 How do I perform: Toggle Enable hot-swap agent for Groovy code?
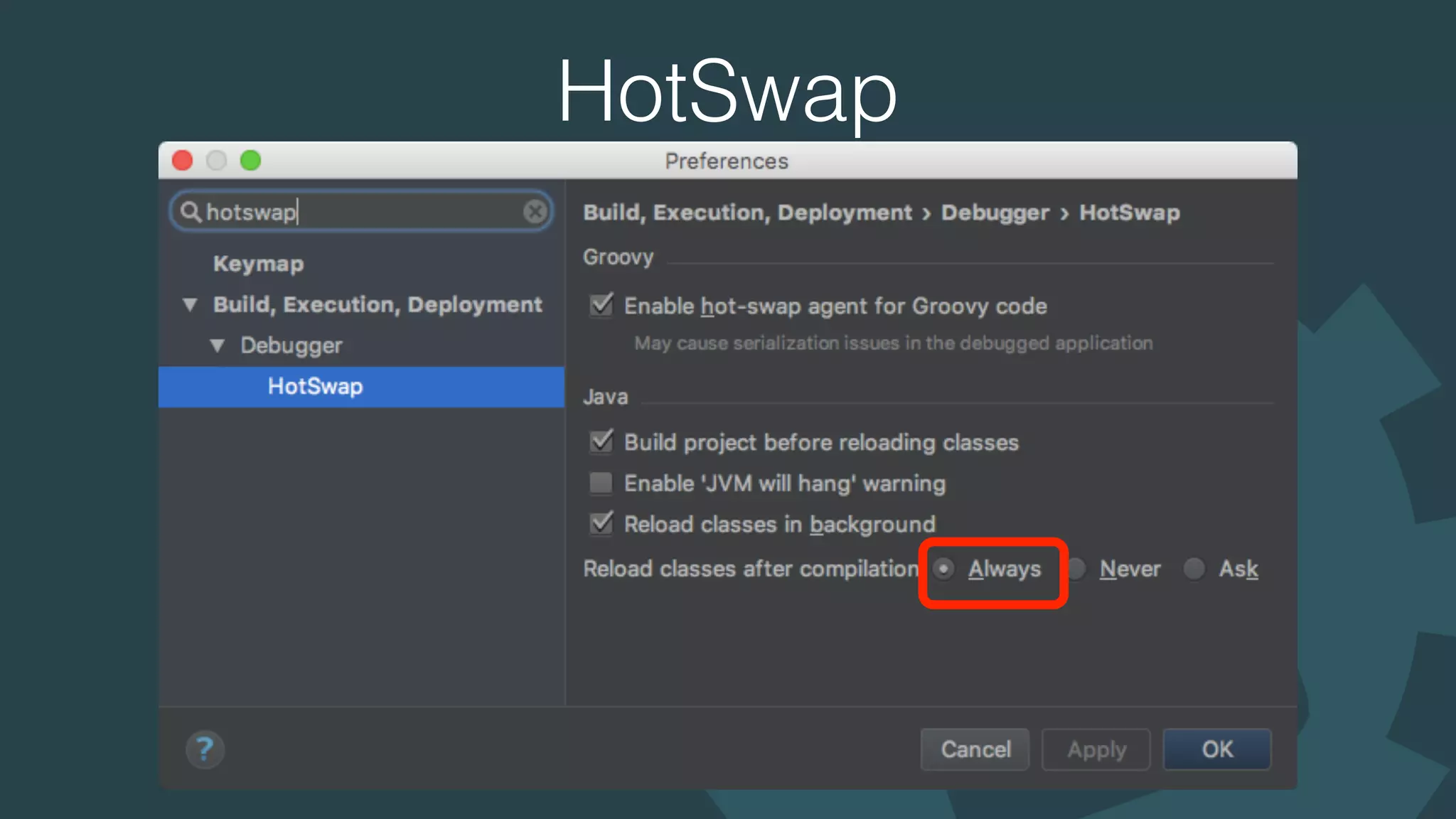point(601,306)
